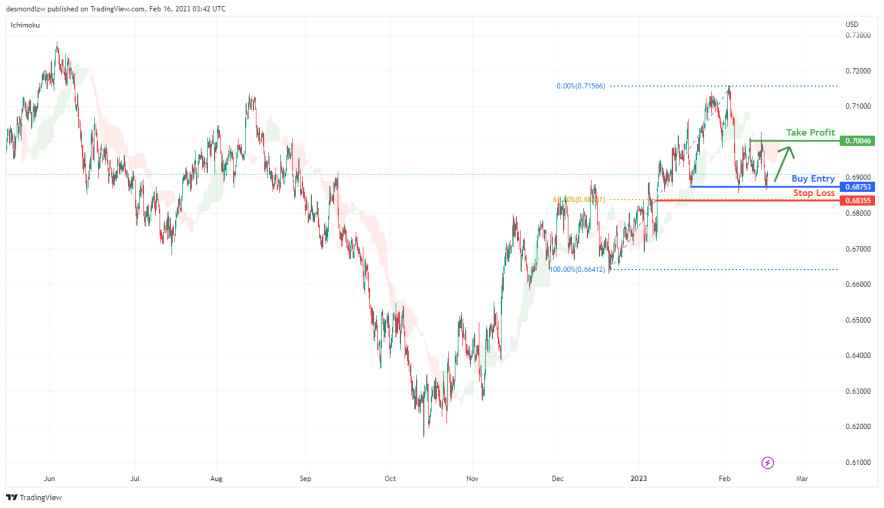This screenshot has width=884, height=508.
Task: Click the Dec date axis label
Action: point(558,479)
